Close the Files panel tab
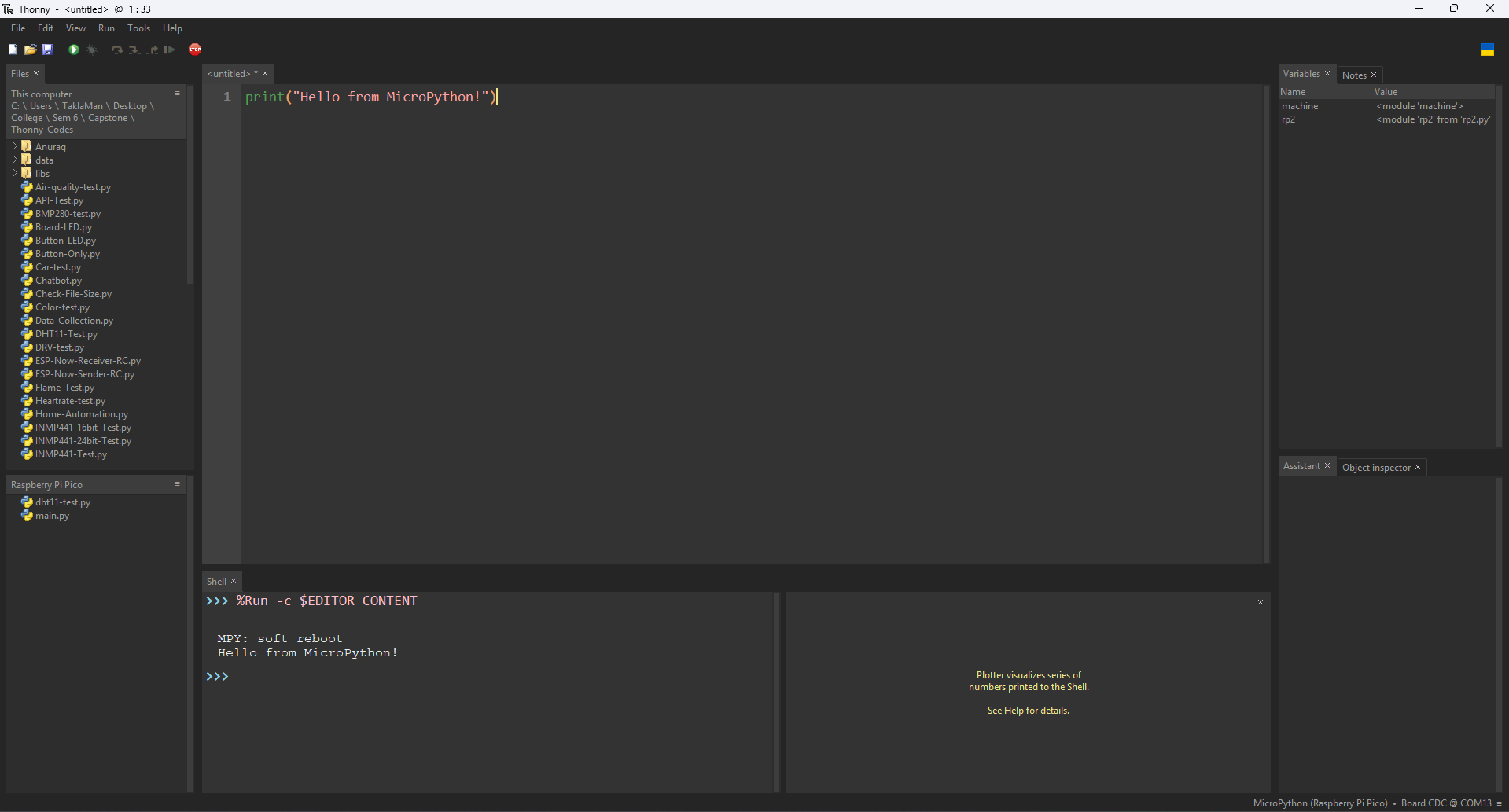This screenshot has width=1509, height=812. (x=36, y=73)
